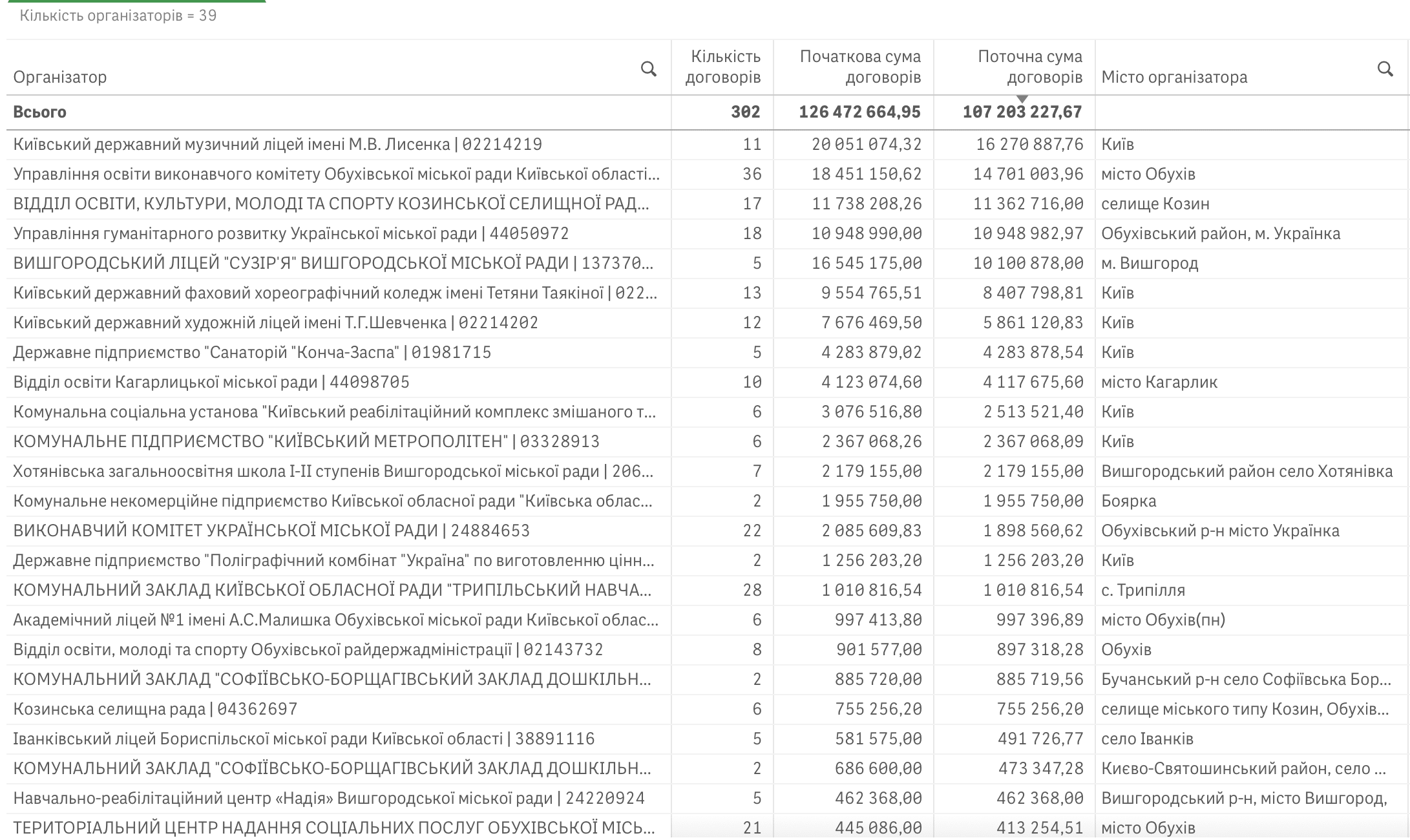Select Державне підприємство Санаторій Конча-Заспа organizer
1410x840 pixels.
[252, 352]
